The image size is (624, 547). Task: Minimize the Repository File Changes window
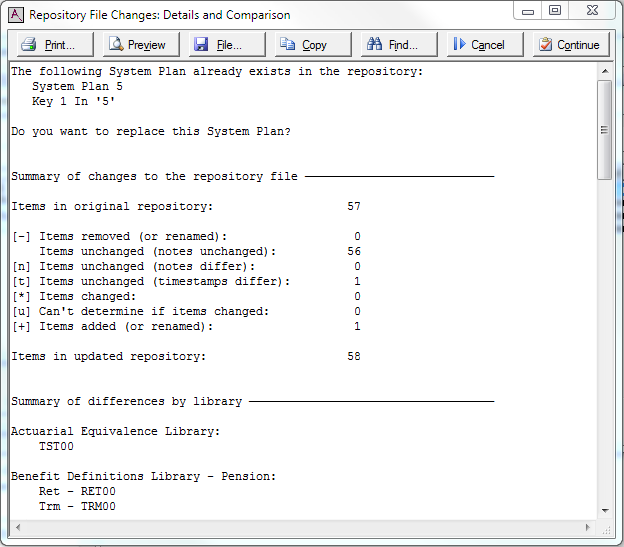pyautogui.click(x=529, y=11)
